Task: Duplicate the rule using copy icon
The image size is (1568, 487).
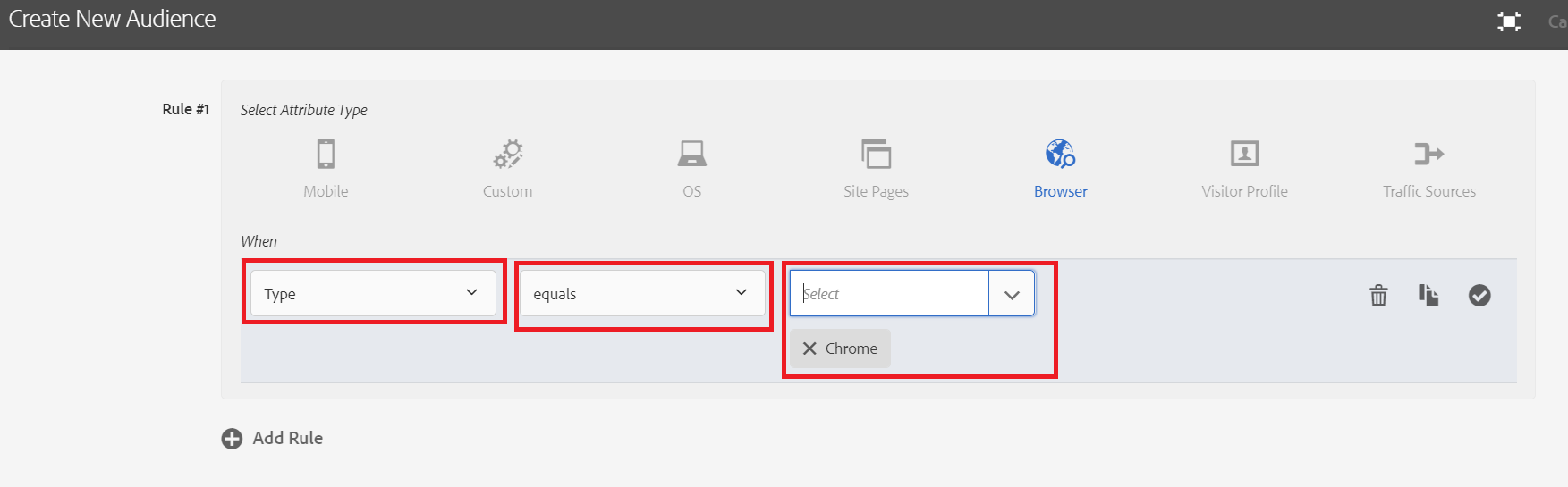Action: (1428, 295)
